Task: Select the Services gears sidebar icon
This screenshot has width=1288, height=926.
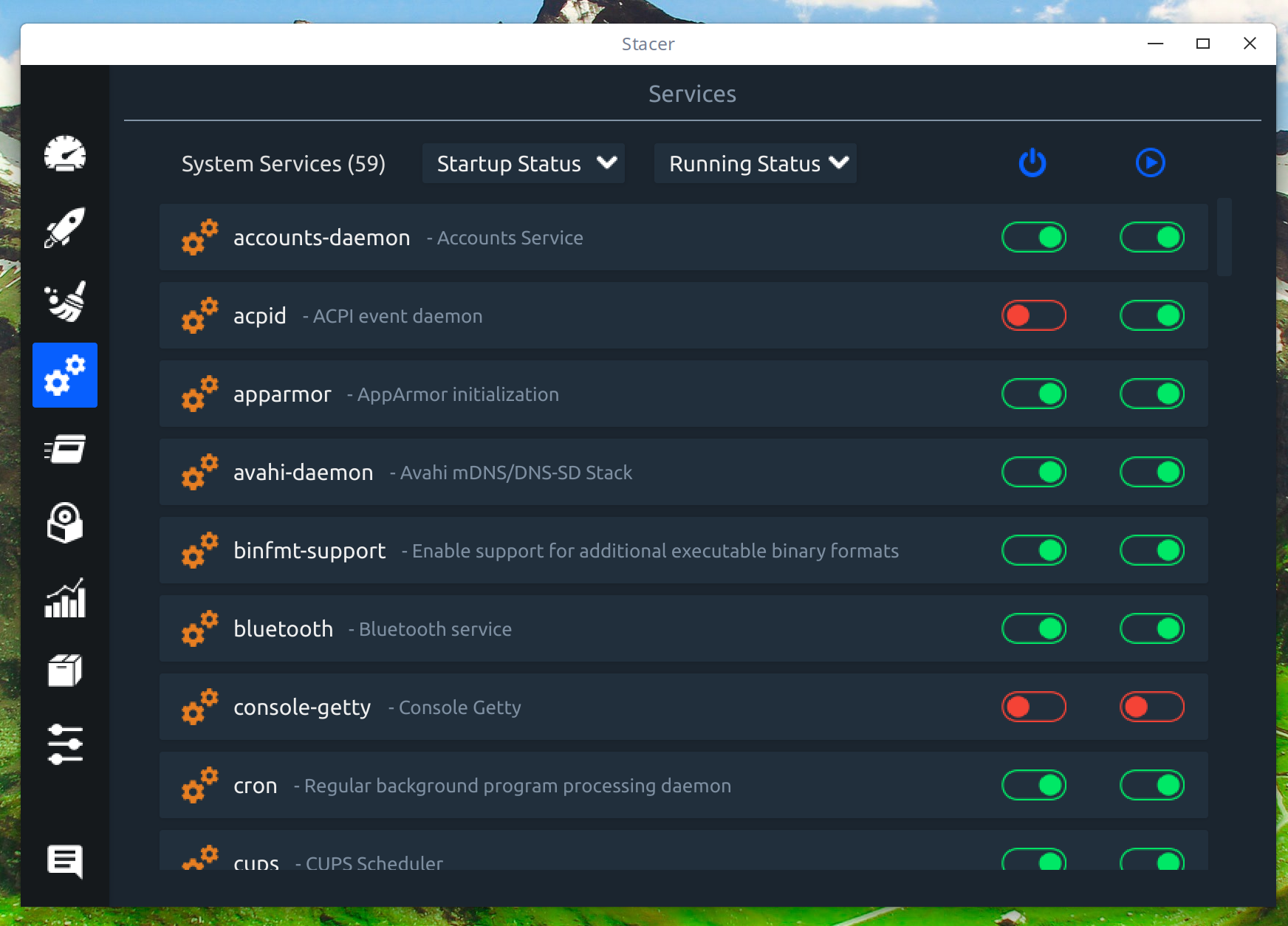Action: [x=65, y=375]
